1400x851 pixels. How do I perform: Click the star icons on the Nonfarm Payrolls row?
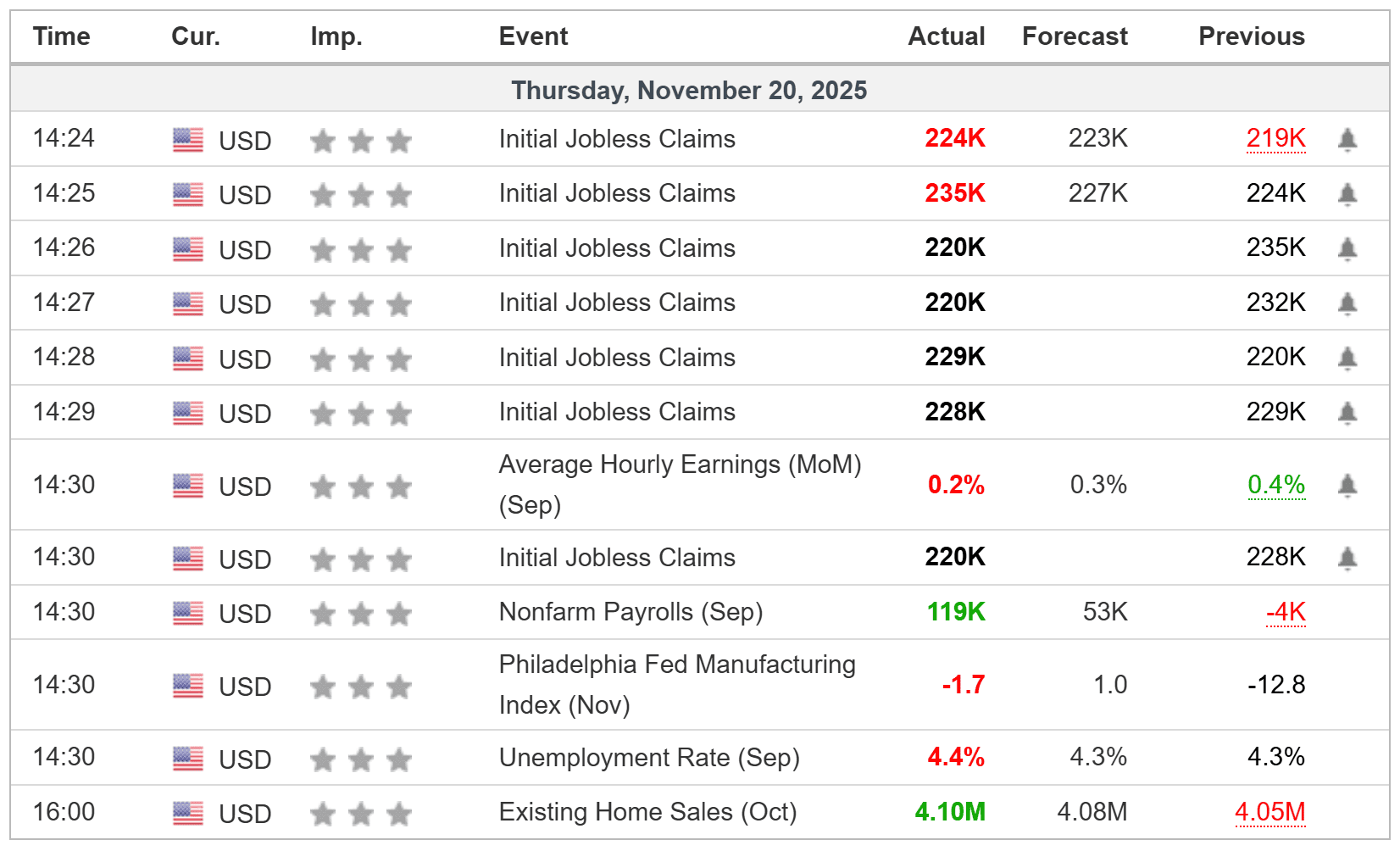[360, 612]
